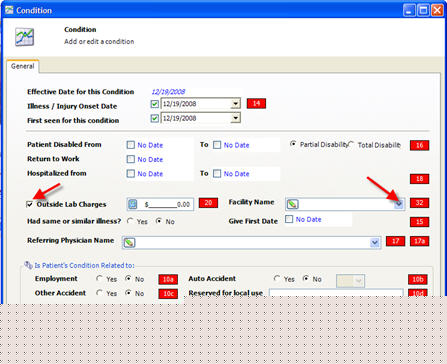Click the Referring Physician Name input field

pos(252,243)
